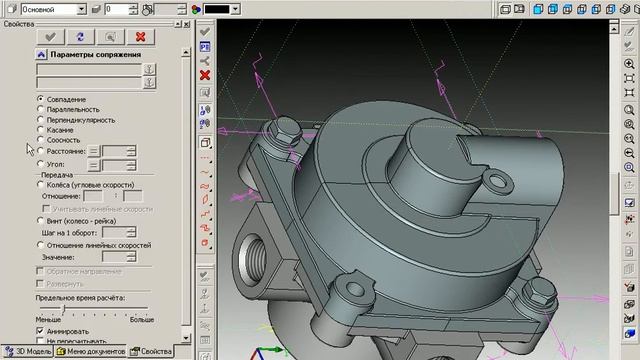640x360 pixels.
Task: Click the RGB color icon in top toolbar
Action: pyautogui.click(x=196, y=9)
